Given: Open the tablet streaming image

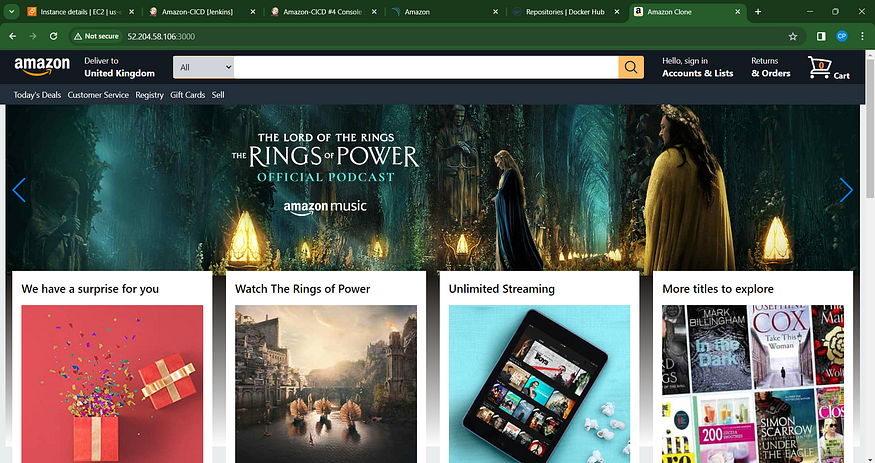Looking at the screenshot, I should [540, 384].
